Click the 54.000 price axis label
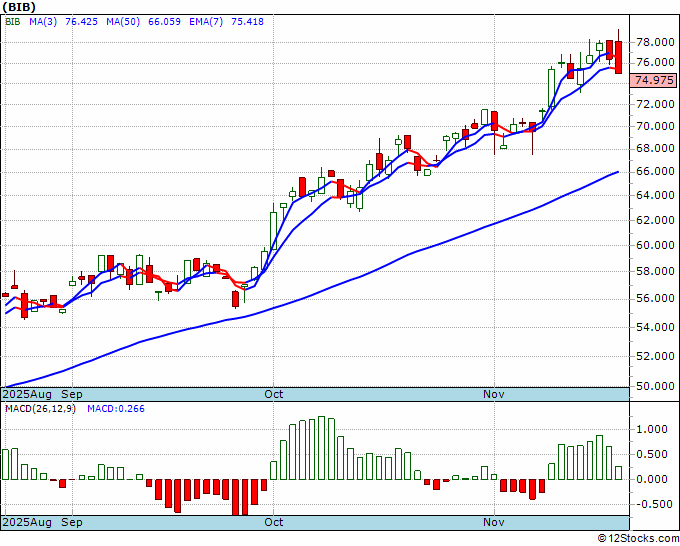Image resolution: width=680 pixels, height=546 pixels. [655, 327]
